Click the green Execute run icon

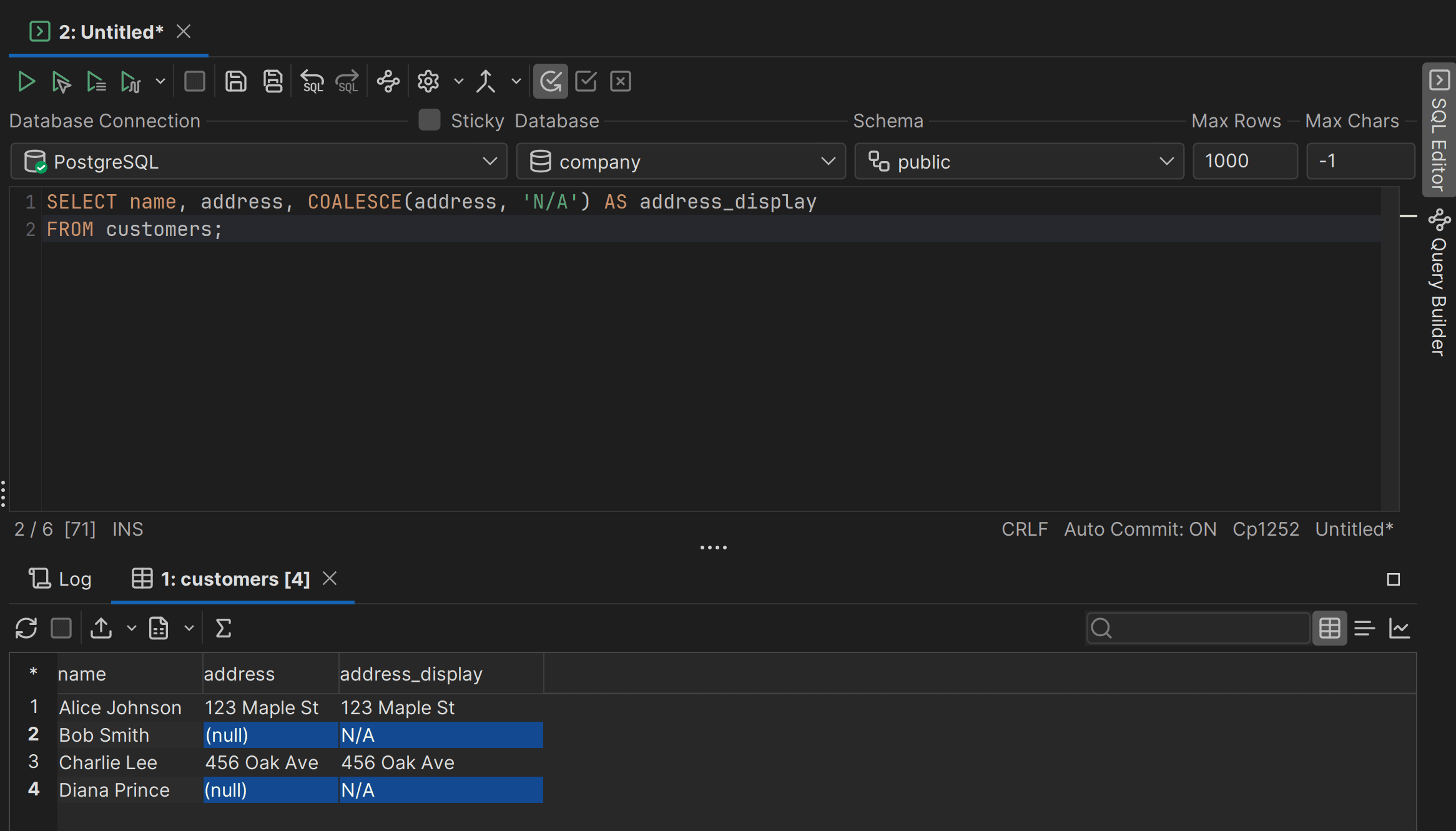26,82
